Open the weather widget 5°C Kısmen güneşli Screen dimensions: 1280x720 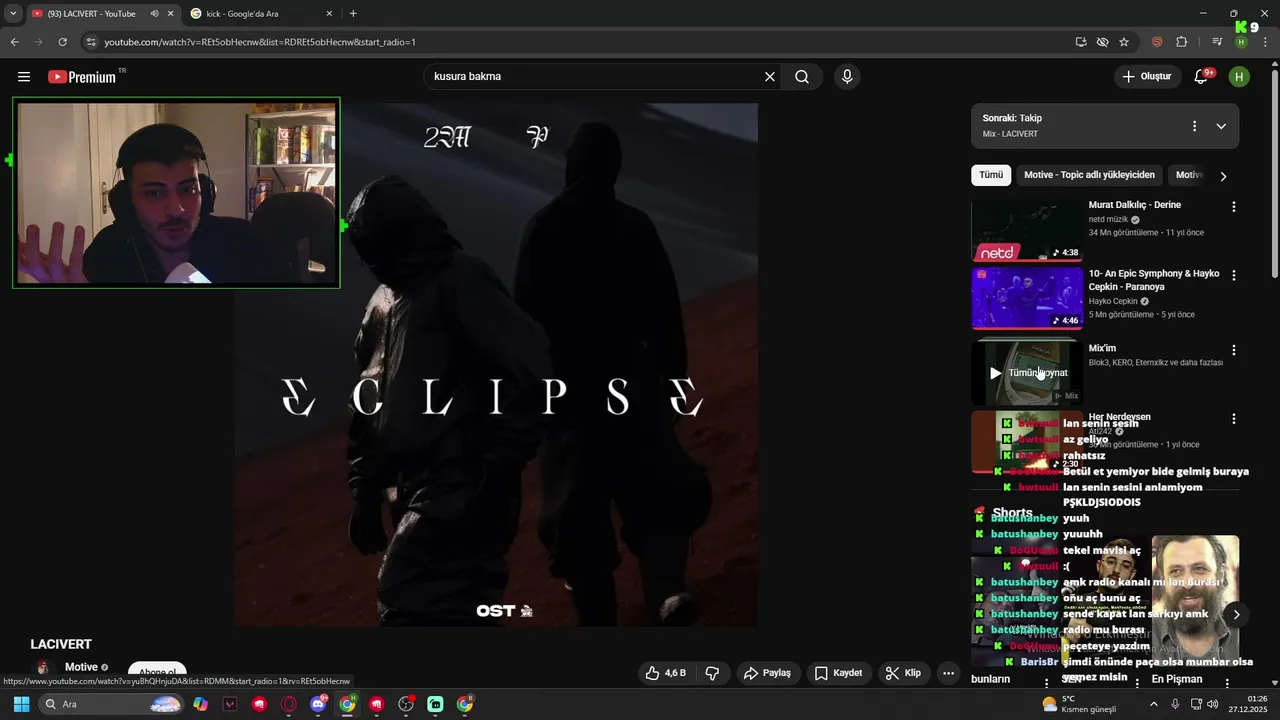click(x=1078, y=704)
